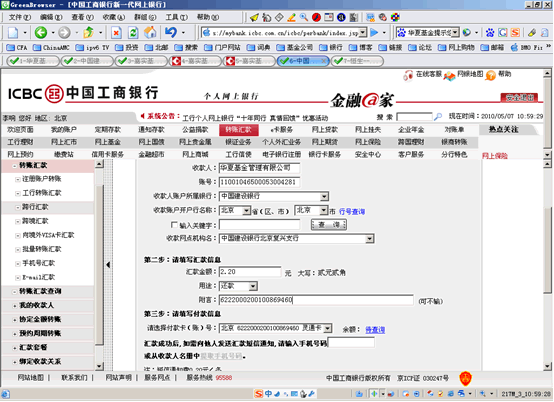
Task: Open the 网上基金 navigation item
Action: (107, 142)
